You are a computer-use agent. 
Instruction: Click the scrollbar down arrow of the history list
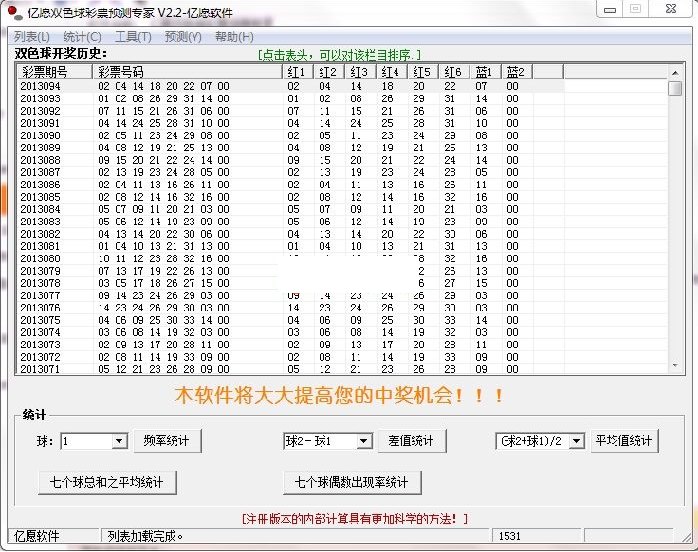coord(675,367)
